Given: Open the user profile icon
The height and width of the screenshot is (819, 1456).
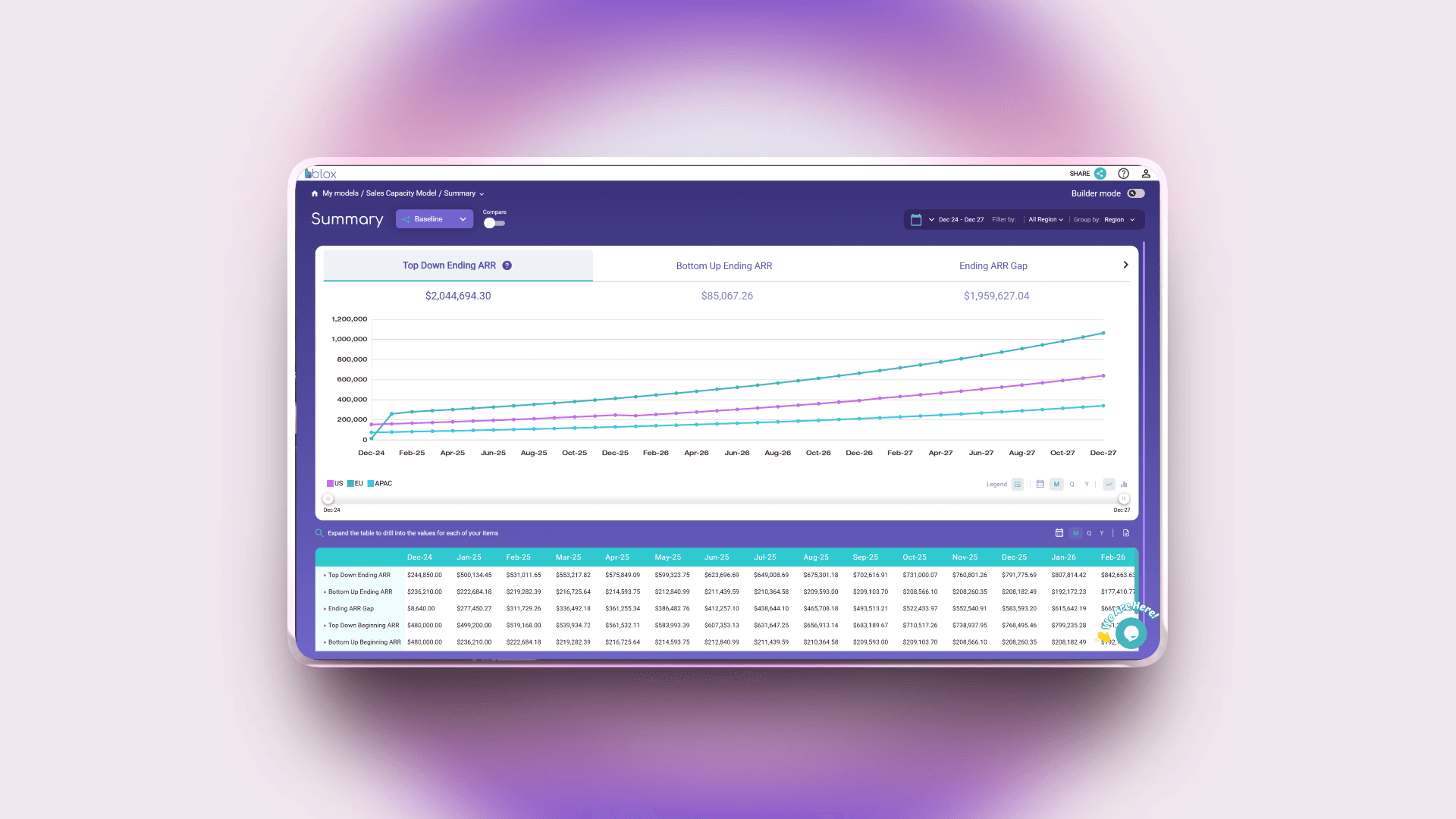Looking at the screenshot, I should [x=1146, y=174].
